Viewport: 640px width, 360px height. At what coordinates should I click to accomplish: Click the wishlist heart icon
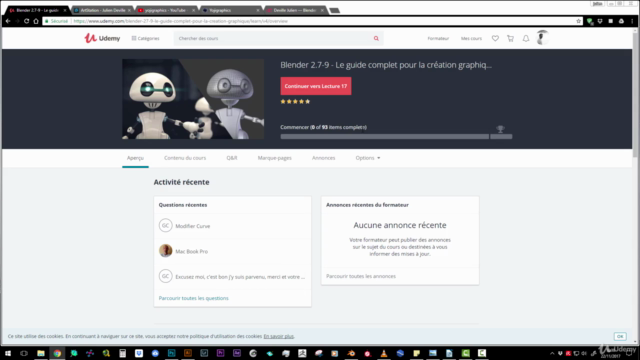tap(495, 38)
